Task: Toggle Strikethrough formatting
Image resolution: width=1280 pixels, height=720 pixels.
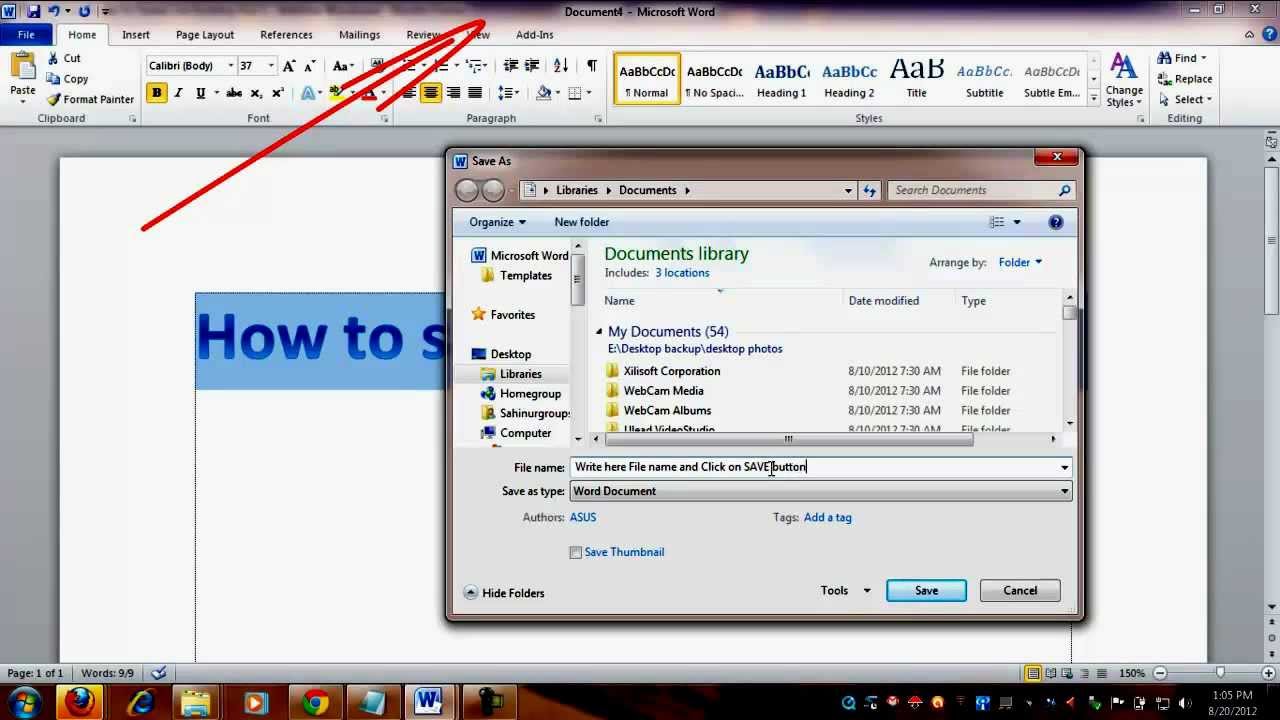Action: click(234, 93)
